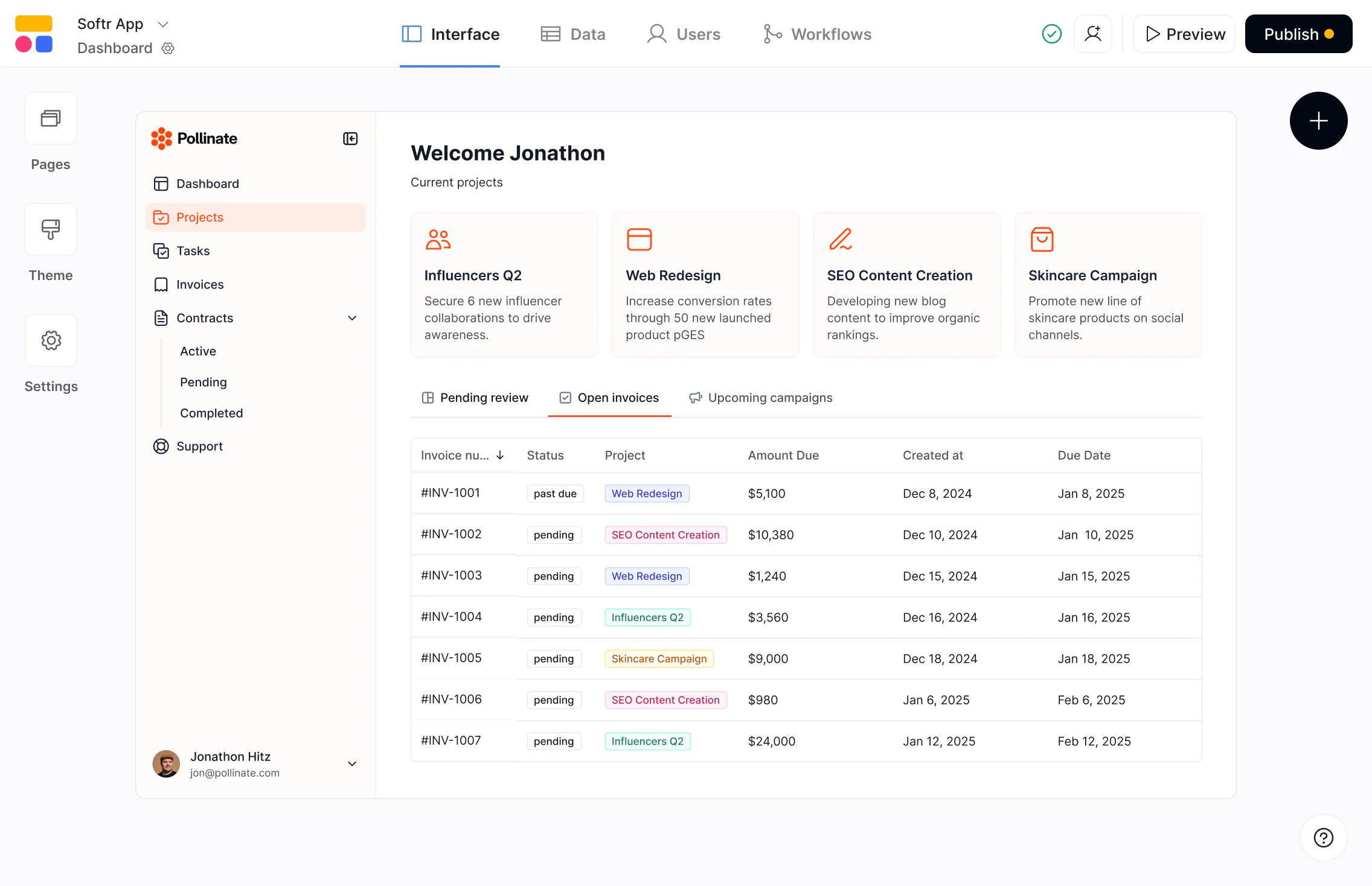Sort by Invoice number column arrow
This screenshot has height=886, width=1372.
click(x=500, y=456)
